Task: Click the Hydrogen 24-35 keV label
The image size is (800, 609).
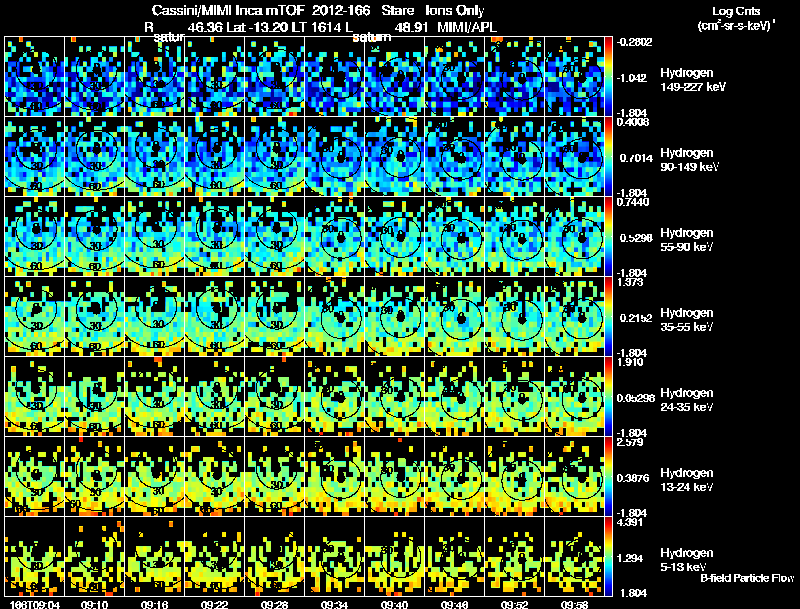Action: (687, 400)
